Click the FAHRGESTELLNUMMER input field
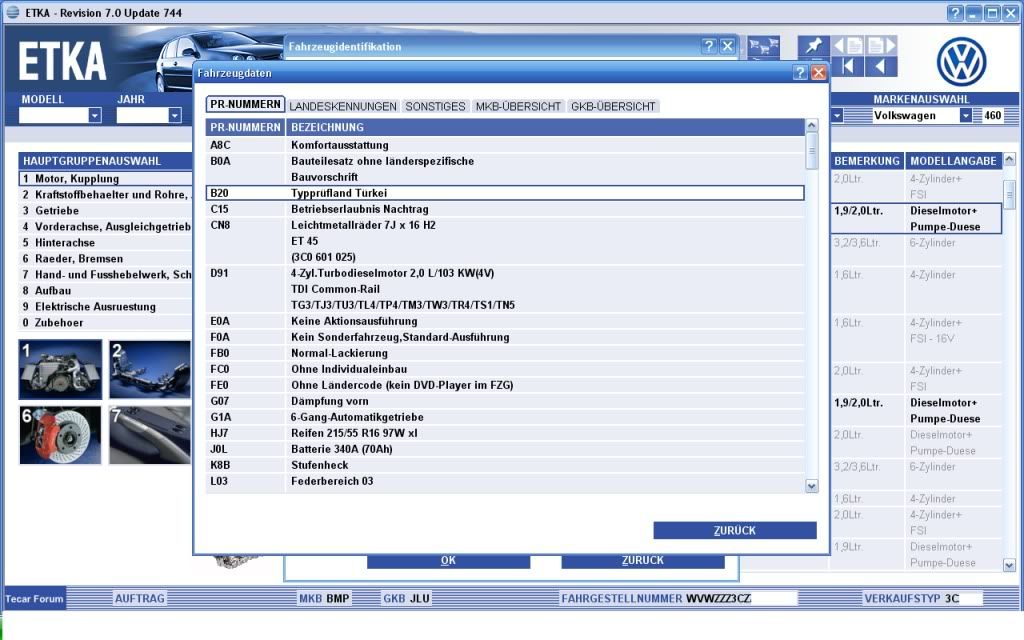Viewport: 1024px width, 640px height. tap(741, 598)
